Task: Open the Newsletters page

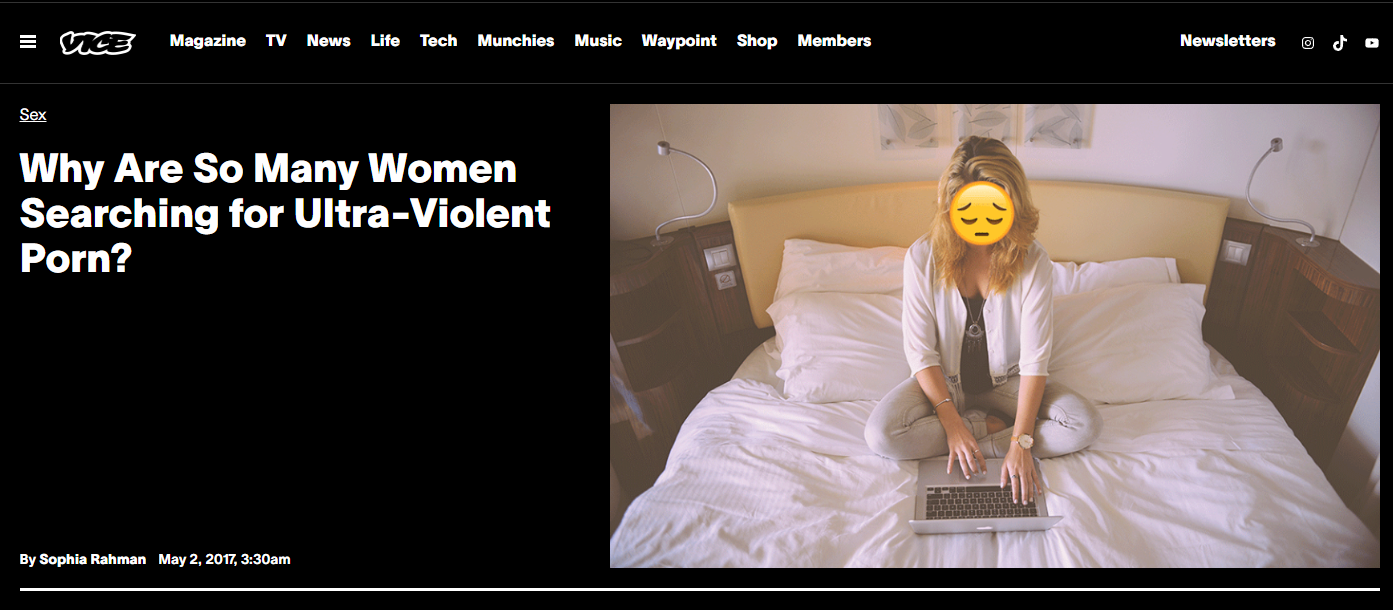Action: pyautogui.click(x=1228, y=41)
